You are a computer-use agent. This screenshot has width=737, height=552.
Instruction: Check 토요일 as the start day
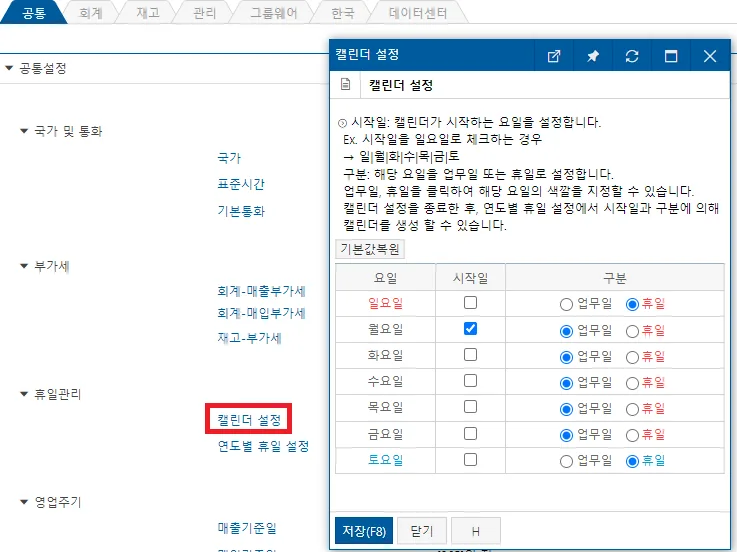pyautogui.click(x=470, y=459)
